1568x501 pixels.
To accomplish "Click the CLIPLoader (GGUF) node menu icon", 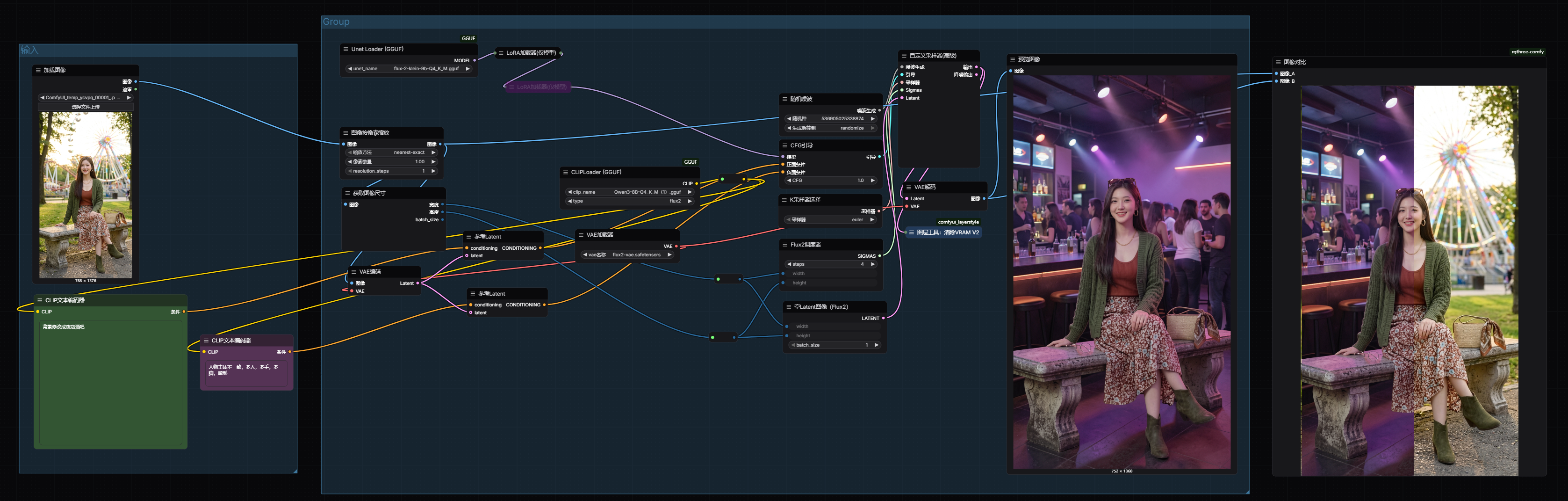I will point(566,172).
